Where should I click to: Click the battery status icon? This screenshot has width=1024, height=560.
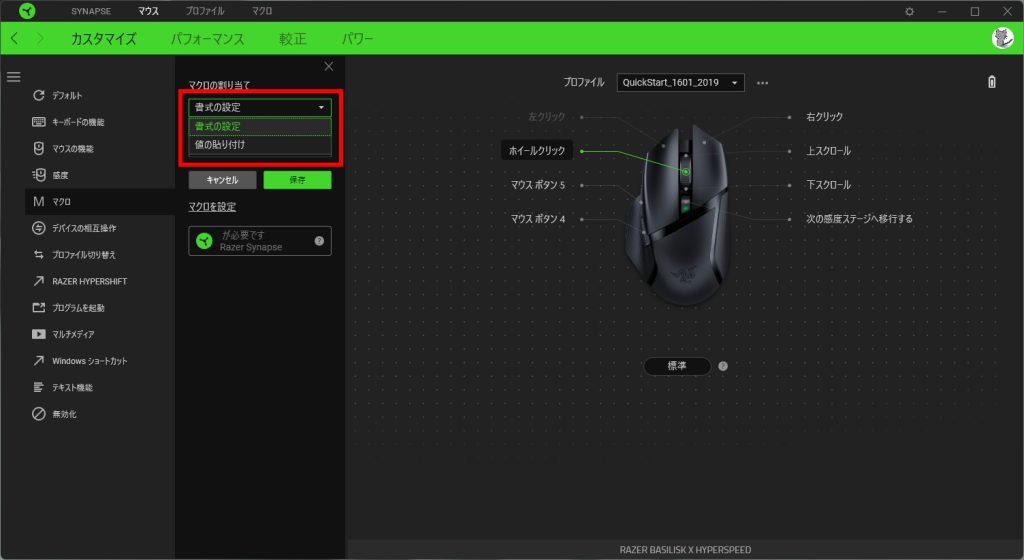pyautogui.click(x=991, y=82)
